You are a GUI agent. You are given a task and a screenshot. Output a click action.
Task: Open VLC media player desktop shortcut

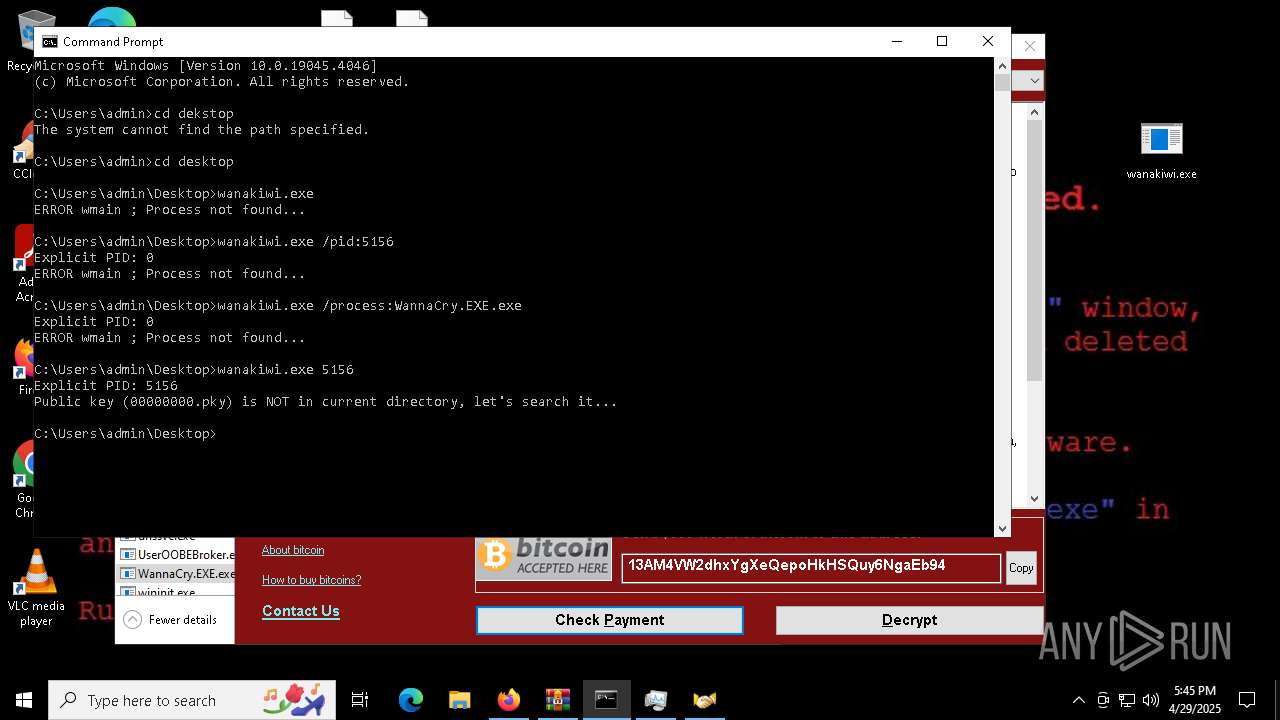tap(36, 589)
